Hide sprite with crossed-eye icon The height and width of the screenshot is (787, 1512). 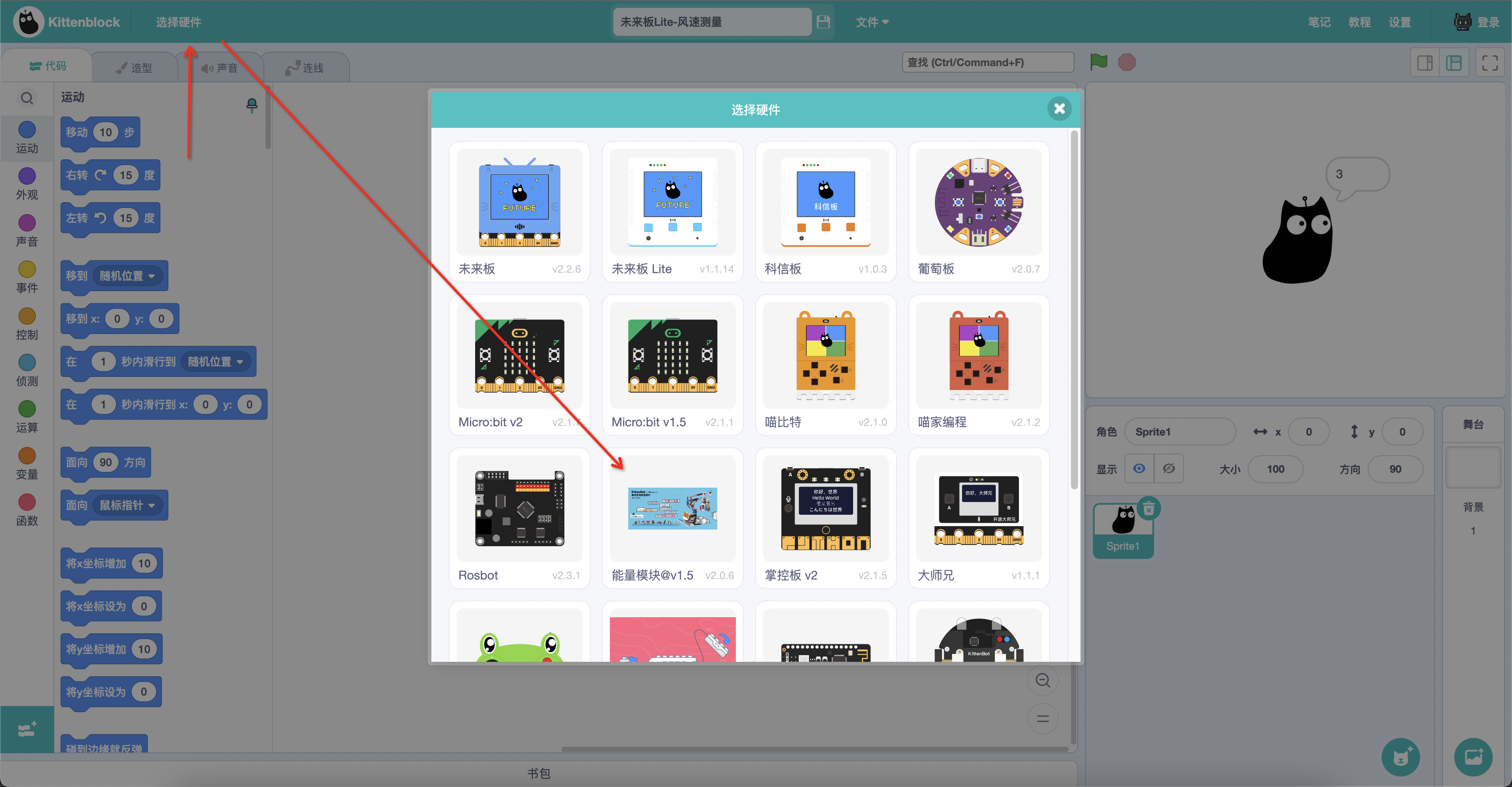tap(1169, 469)
